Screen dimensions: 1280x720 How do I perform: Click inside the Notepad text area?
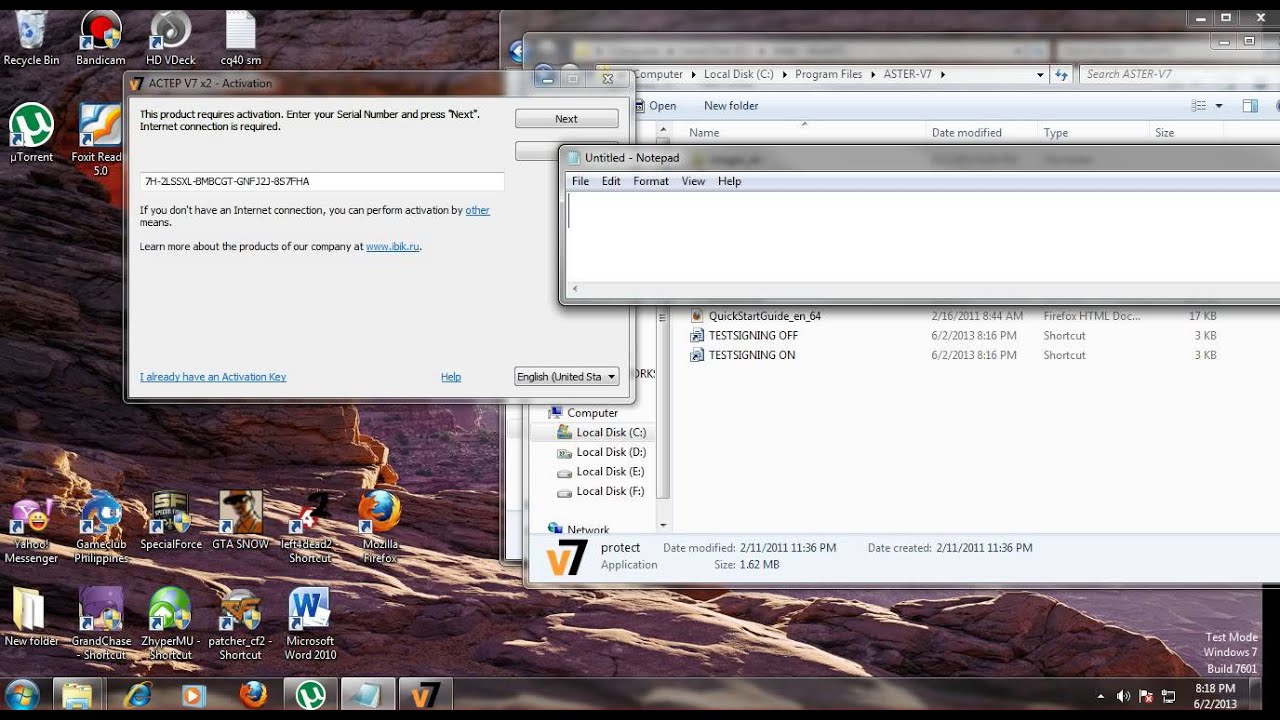pyautogui.click(x=922, y=236)
